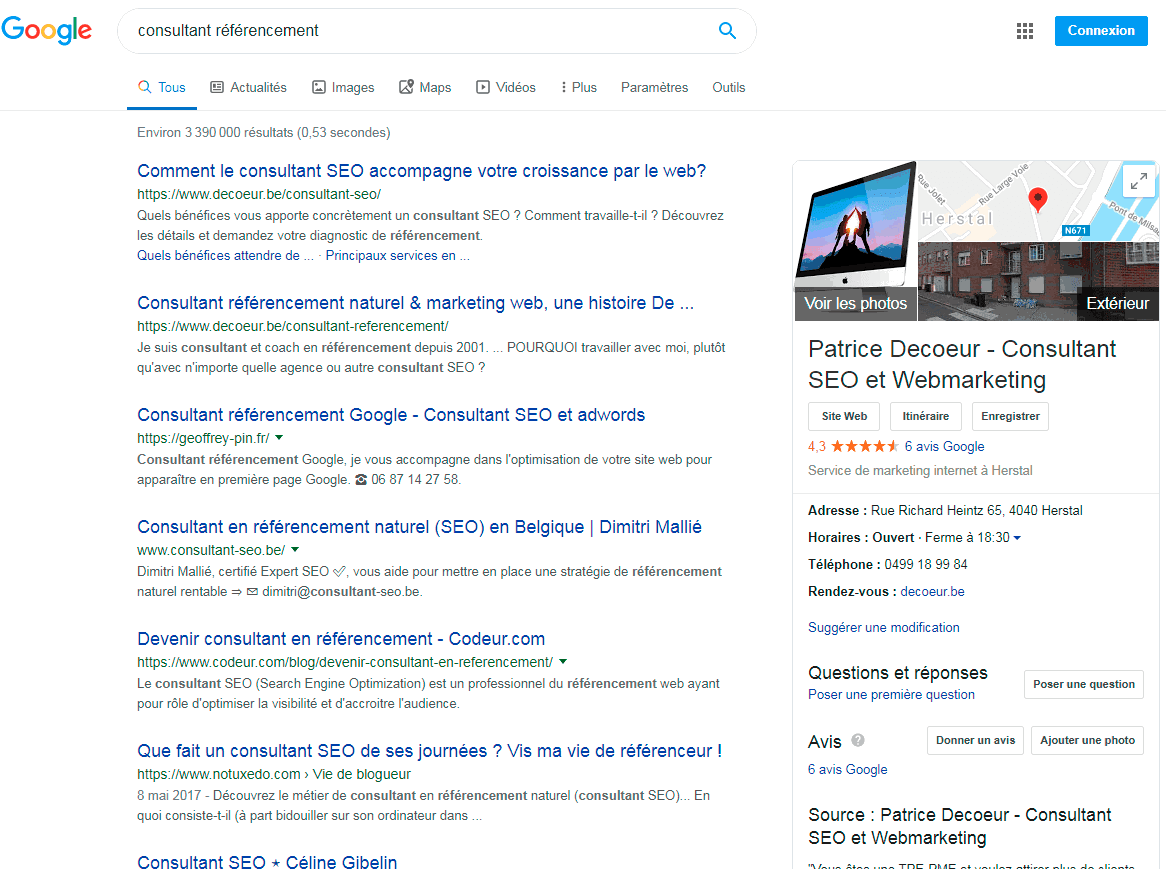This screenshot has height=869, width=1166.
Task: Click sitelink Quels bénéfices attendre de
Action: pyautogui.click(x=225, y=256)
